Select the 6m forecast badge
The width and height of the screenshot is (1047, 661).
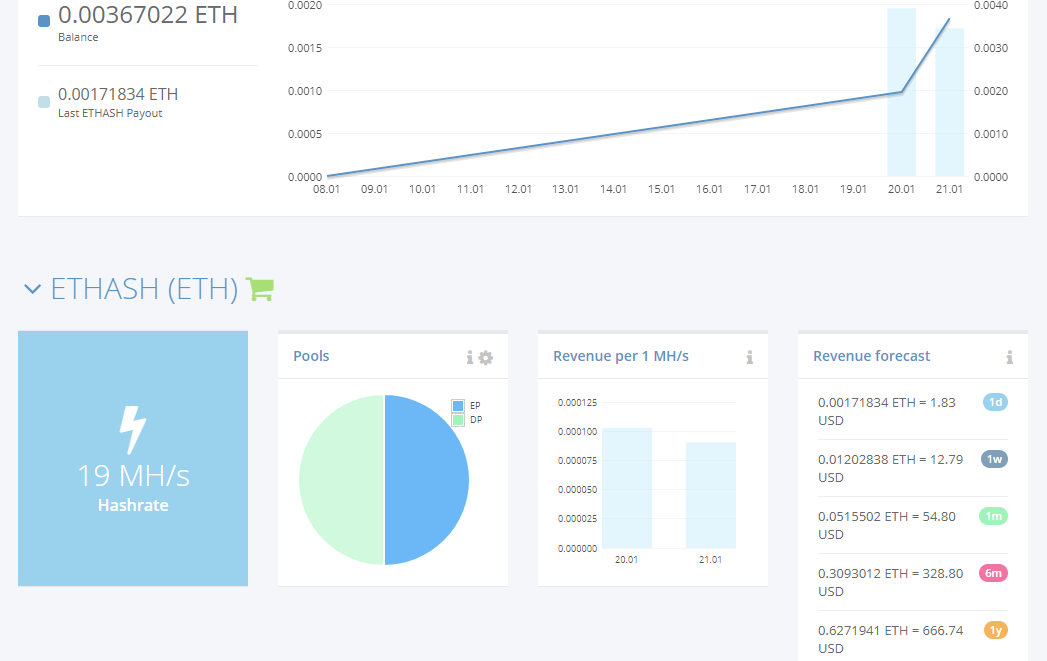(x=994, y=573)
